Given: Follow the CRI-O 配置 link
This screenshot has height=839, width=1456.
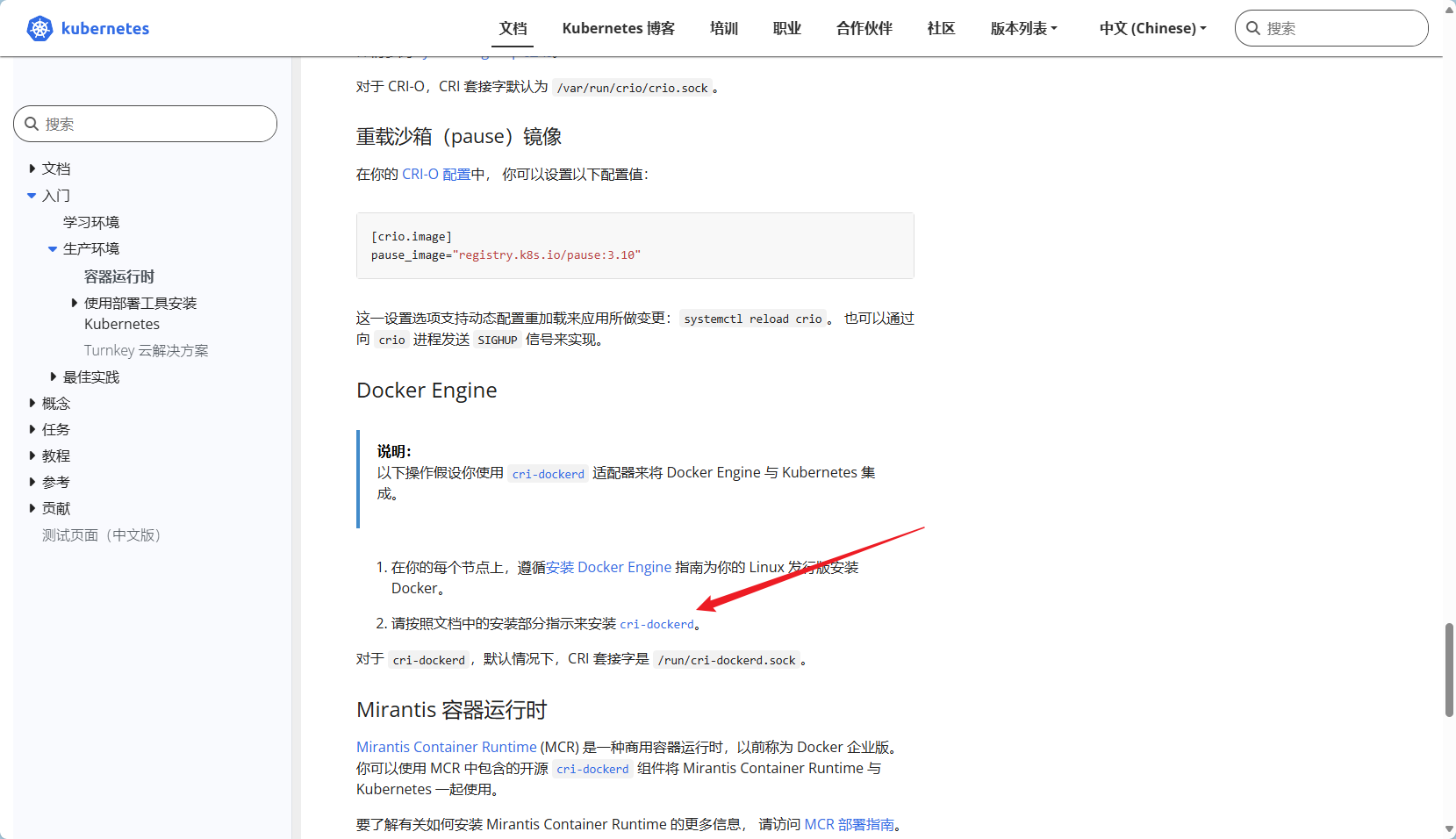Looking at the screenshot, I should point(436,174).
